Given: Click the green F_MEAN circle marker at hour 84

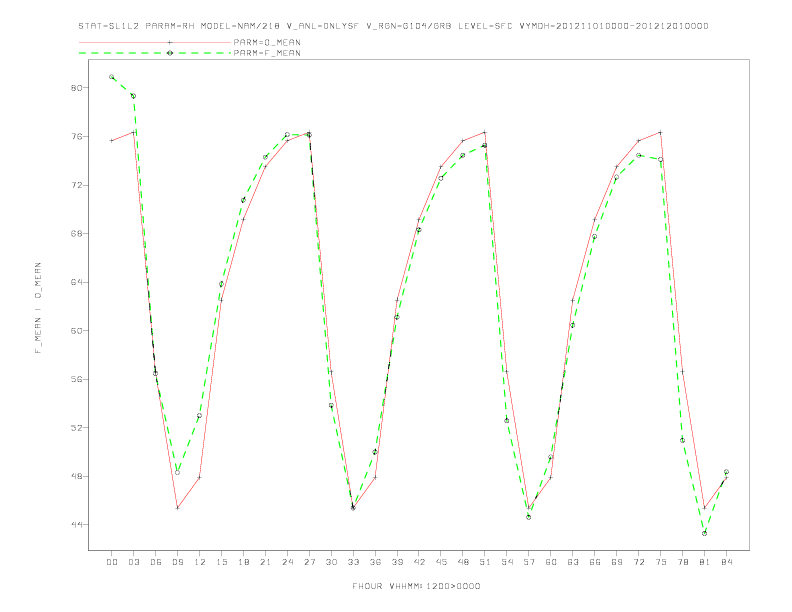Looking at the screenshot, I should [x=726, y=472].
